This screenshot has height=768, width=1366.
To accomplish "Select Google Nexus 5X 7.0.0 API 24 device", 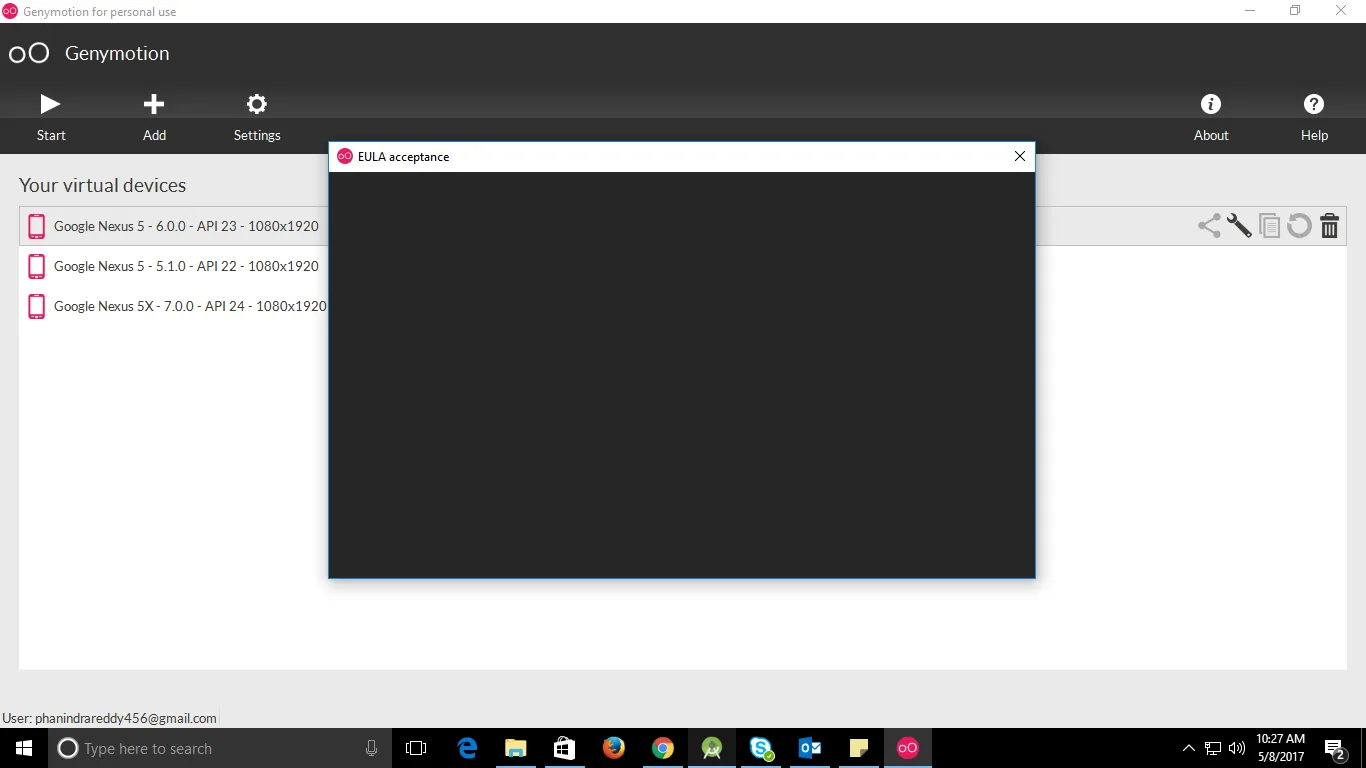I will pyautogui.click(x=682, y=306).
